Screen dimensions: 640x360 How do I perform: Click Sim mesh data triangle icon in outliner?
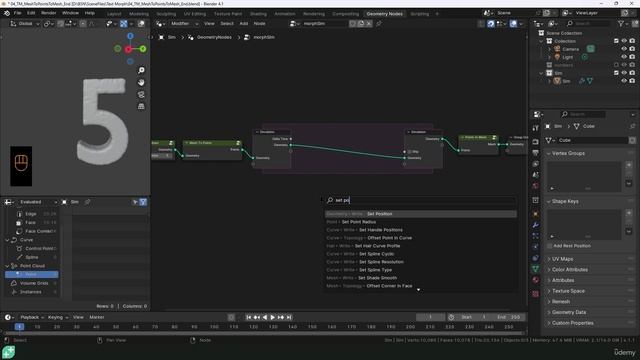590,81
